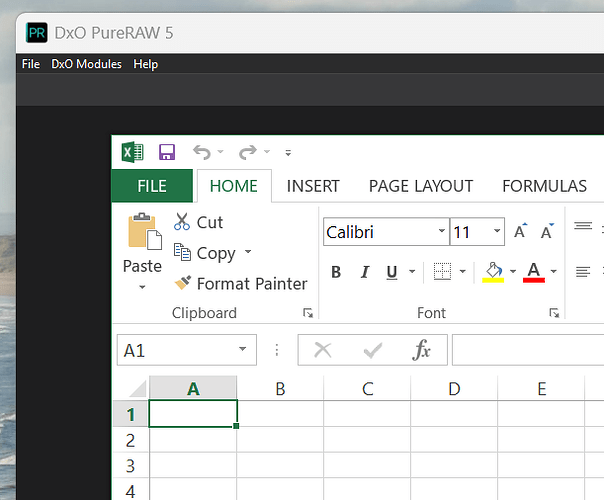Expand the undo history dropdown arrow
Viewport: 604px width, 500px height.
click(220, 152)
